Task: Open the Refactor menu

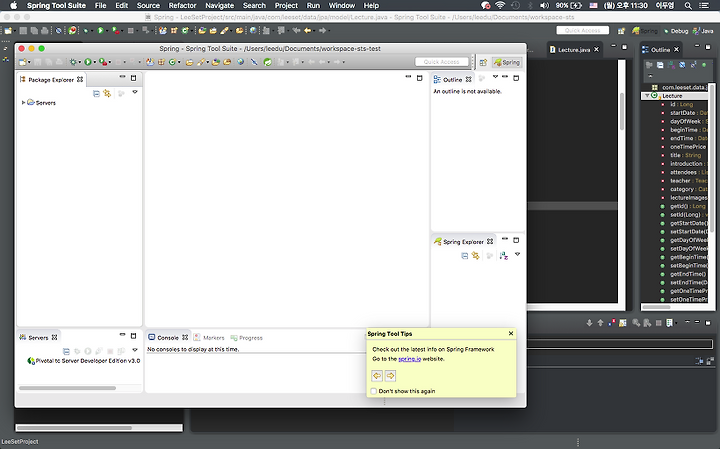Action: (182, 6)
